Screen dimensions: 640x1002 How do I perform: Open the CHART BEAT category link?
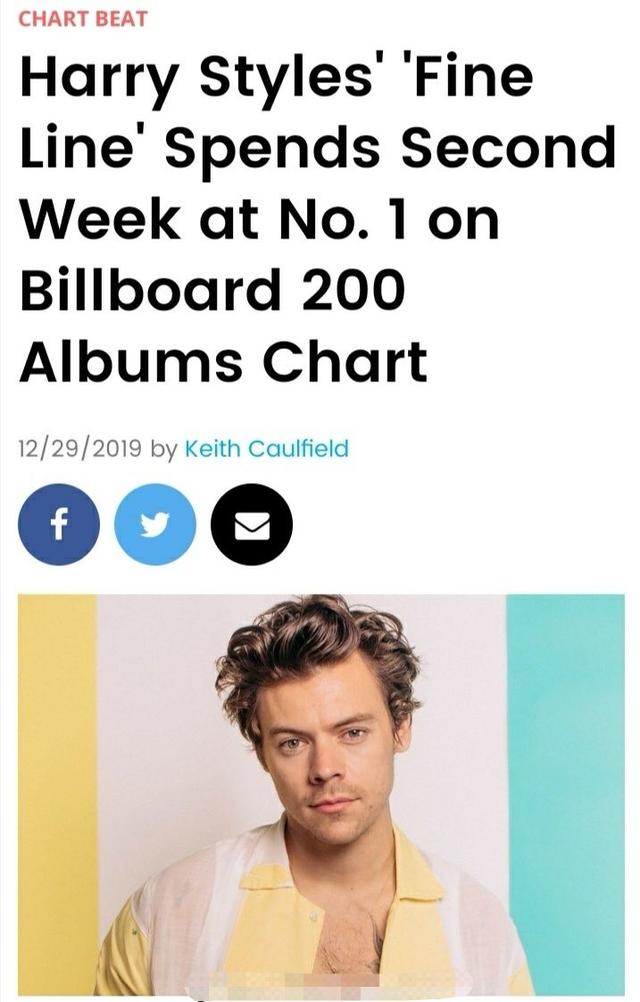[82, 19]
